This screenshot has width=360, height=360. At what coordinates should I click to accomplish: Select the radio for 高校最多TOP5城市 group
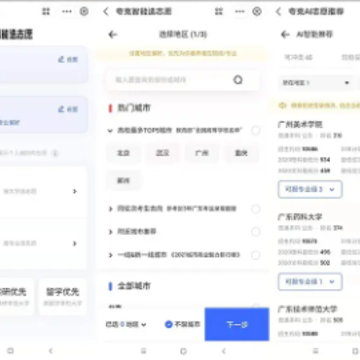[256, 131]
